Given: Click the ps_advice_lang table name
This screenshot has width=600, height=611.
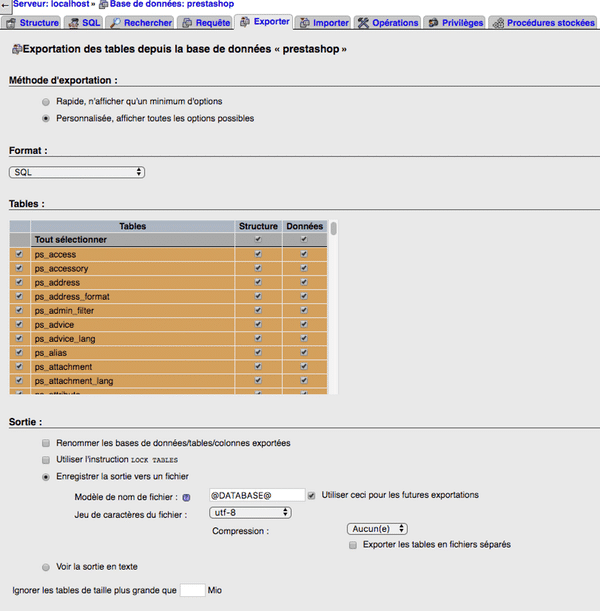Looking at the screenshot, I should [x=65, y=339].
